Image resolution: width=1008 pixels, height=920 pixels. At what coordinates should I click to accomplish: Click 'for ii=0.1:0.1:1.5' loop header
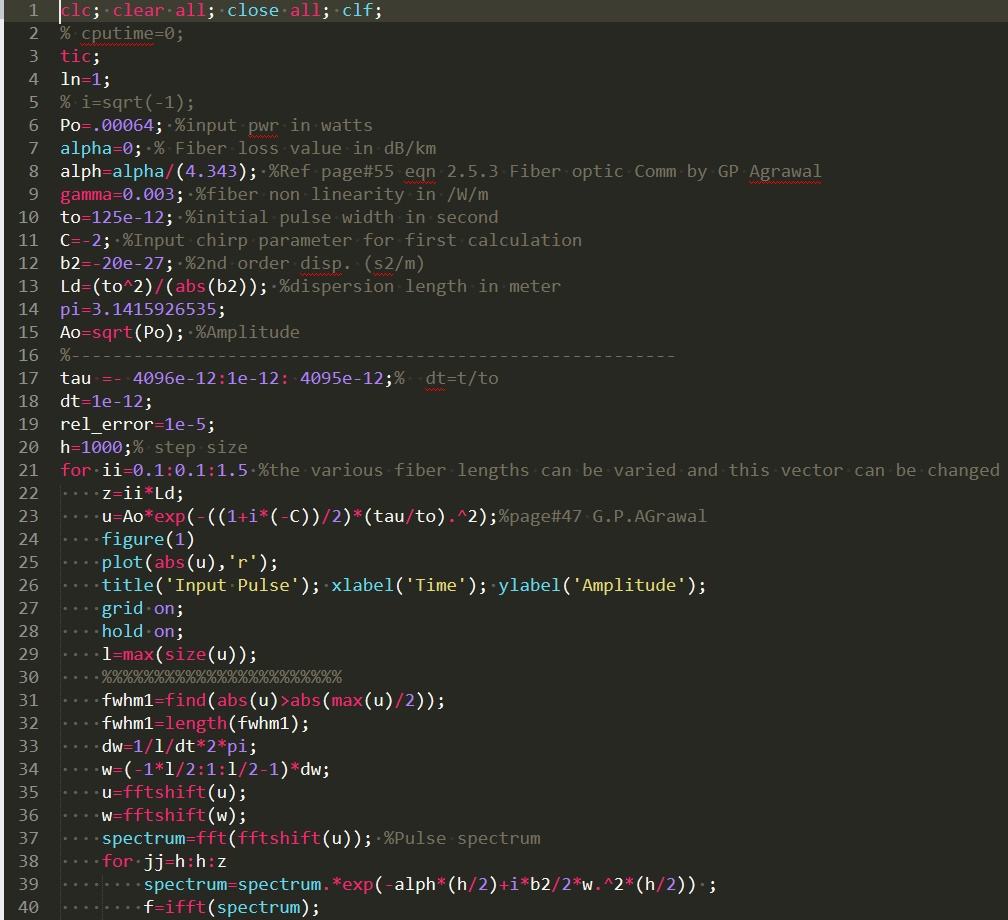154,471
